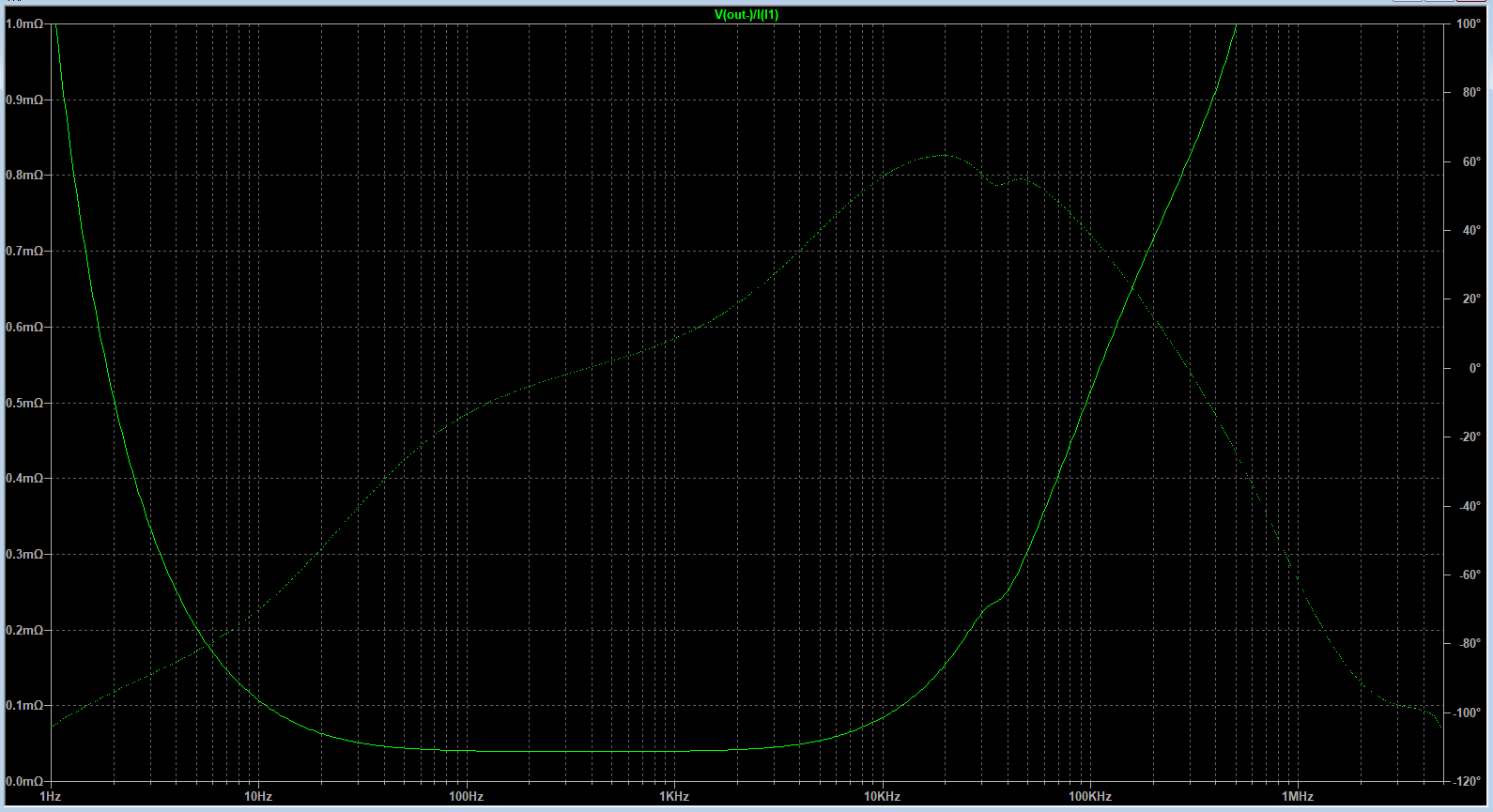Click the 0.2mΩ left axis label
1493x812 pixels.
click(23, 631)
